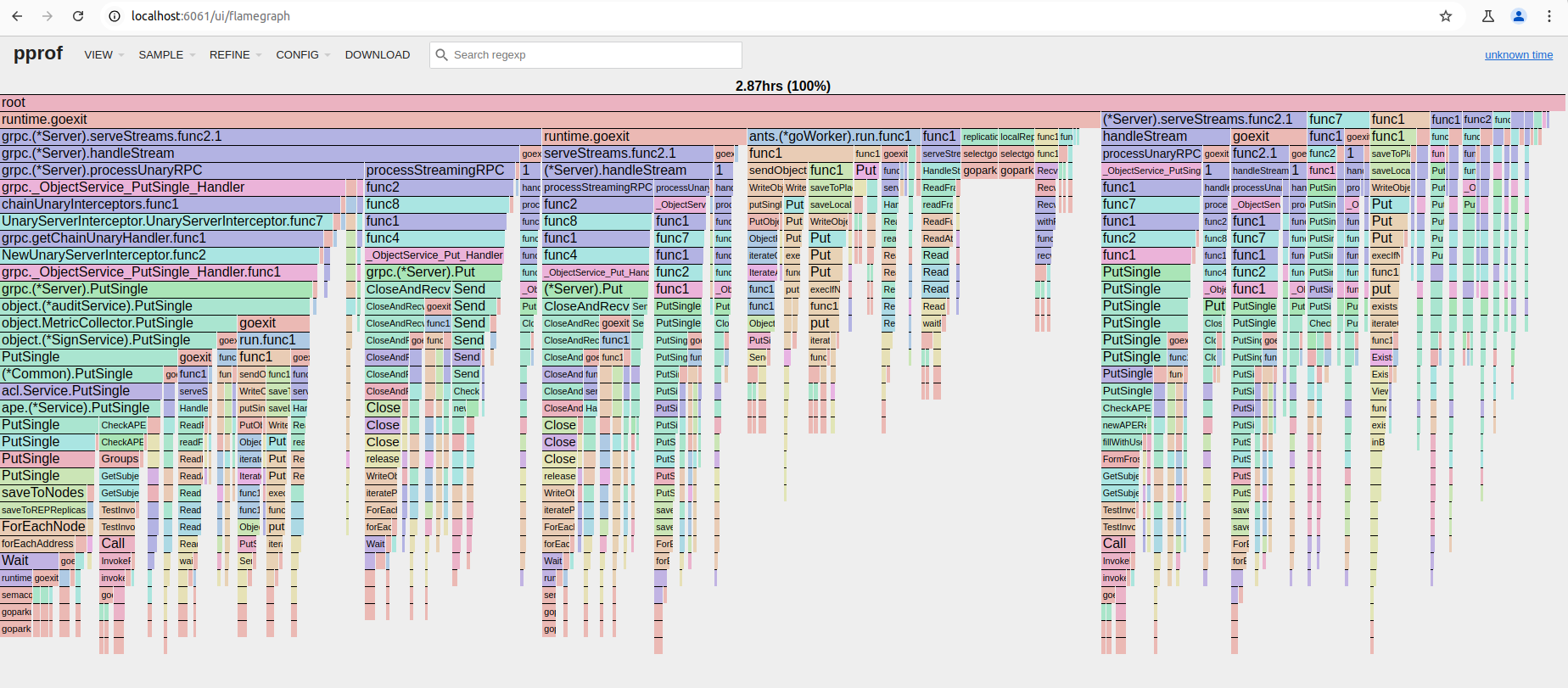This screenshot has width=1568, height=688.
Task: Select ants.(*goWorker).run.func1 frame
Action: coord(833,137)
